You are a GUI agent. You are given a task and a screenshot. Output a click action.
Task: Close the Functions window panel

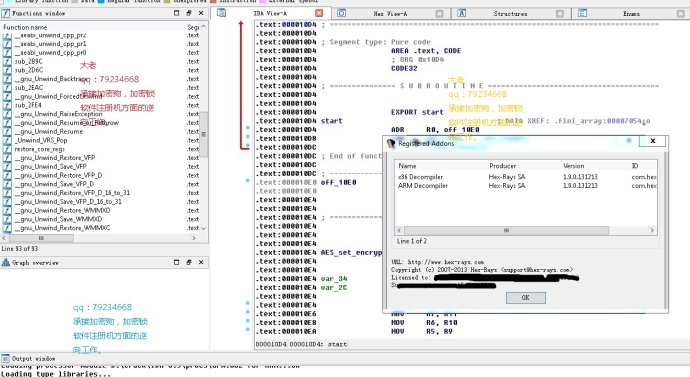(201, 13)
